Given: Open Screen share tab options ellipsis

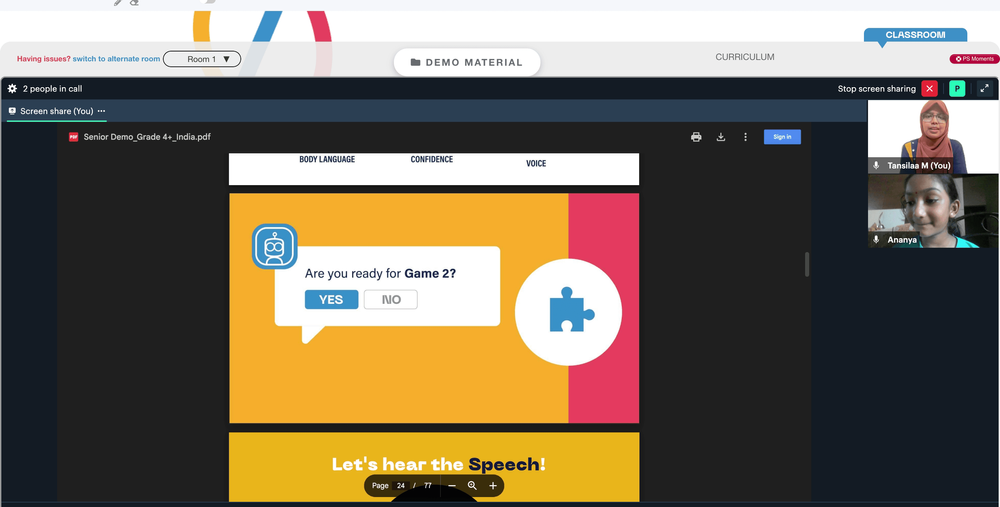Looking at the screenshot, I should coord(101,111).
